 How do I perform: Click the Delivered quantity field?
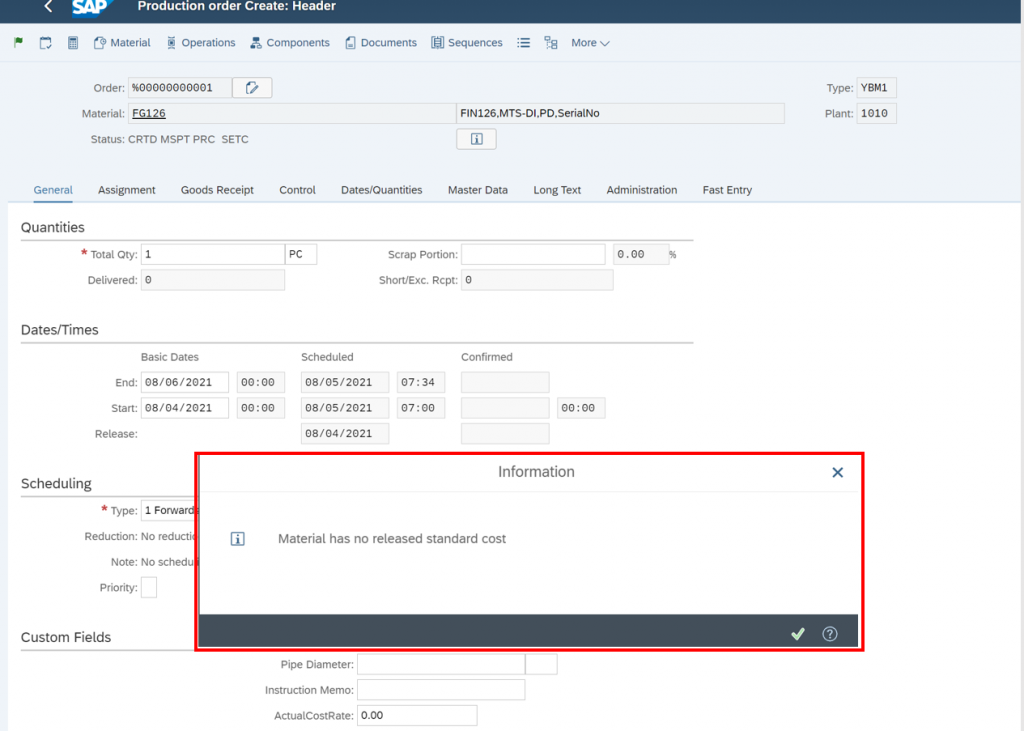[213, 280]
